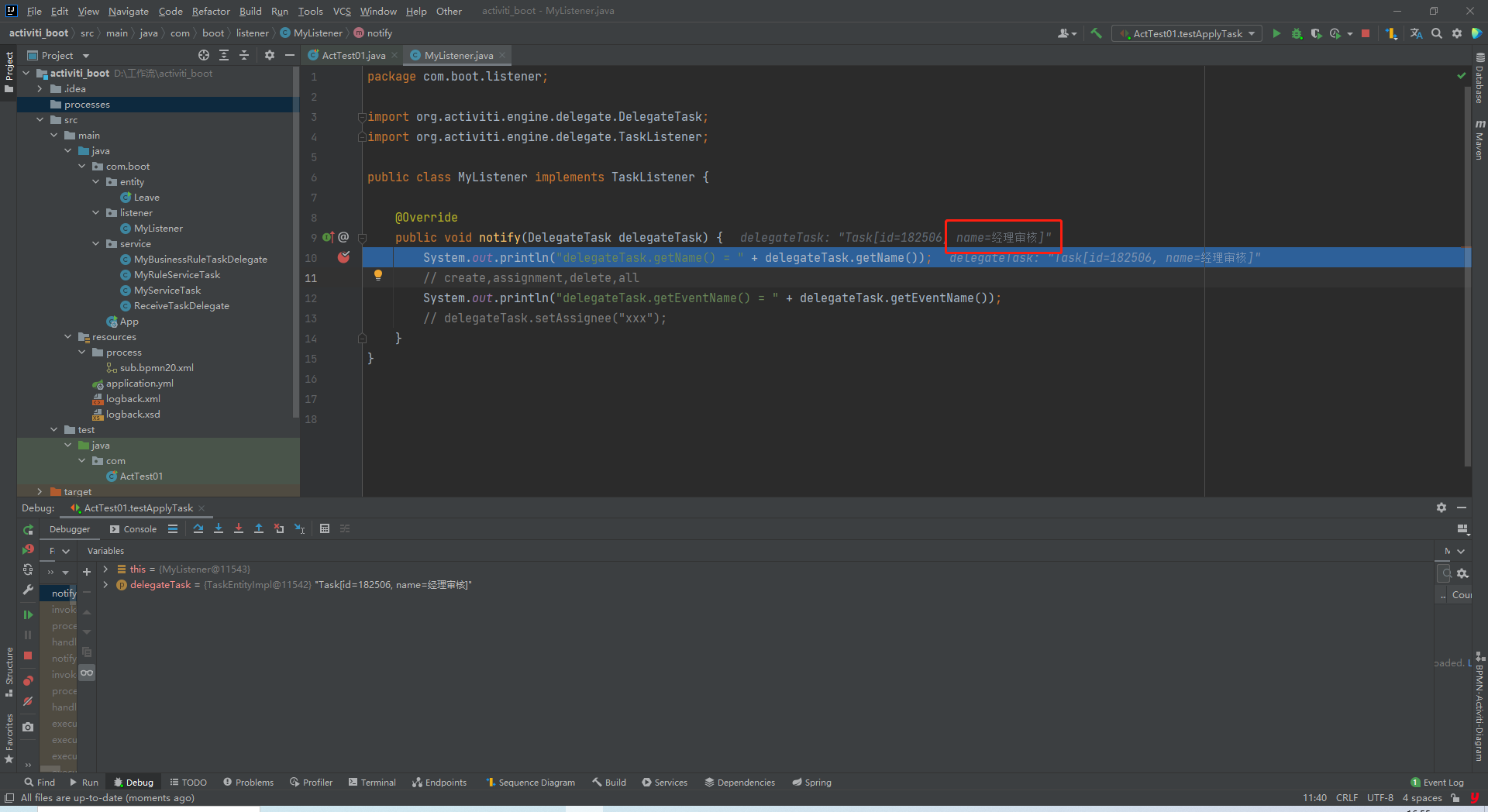Toggle the watches glasses icon in Variables
This screenshot has height=812, width=1488.
87,673
